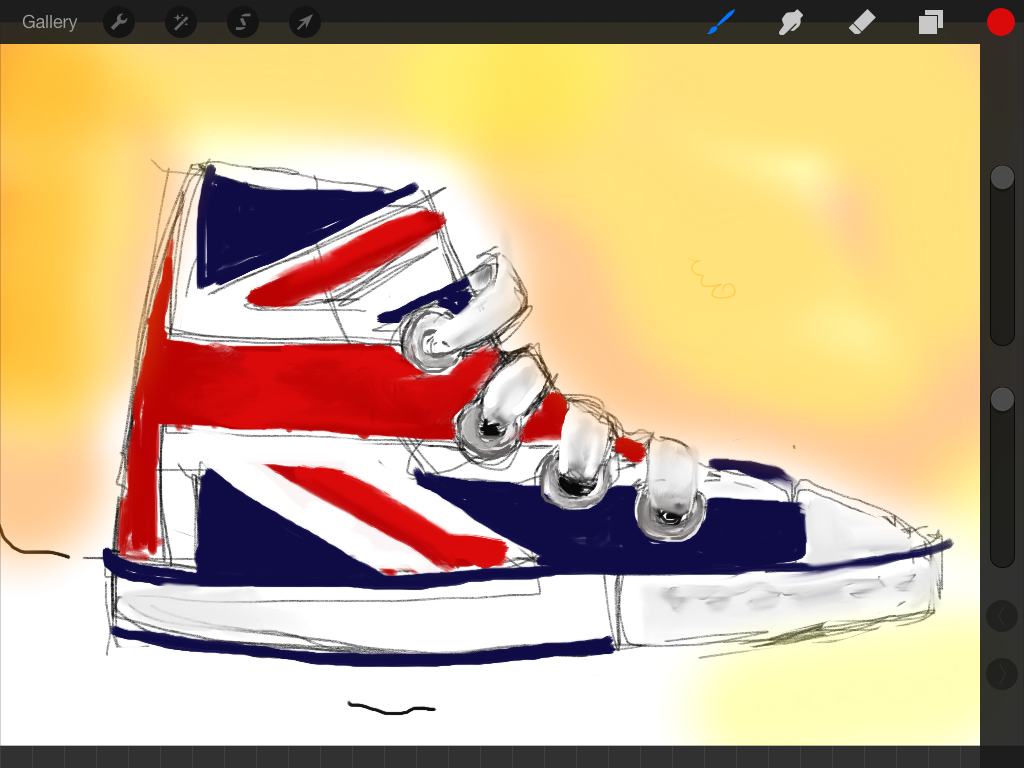Image resolution: width=1024 pixels, height=768 pixels.
Task: Tap the Undo arrow button
Action: pos(1002,616)
